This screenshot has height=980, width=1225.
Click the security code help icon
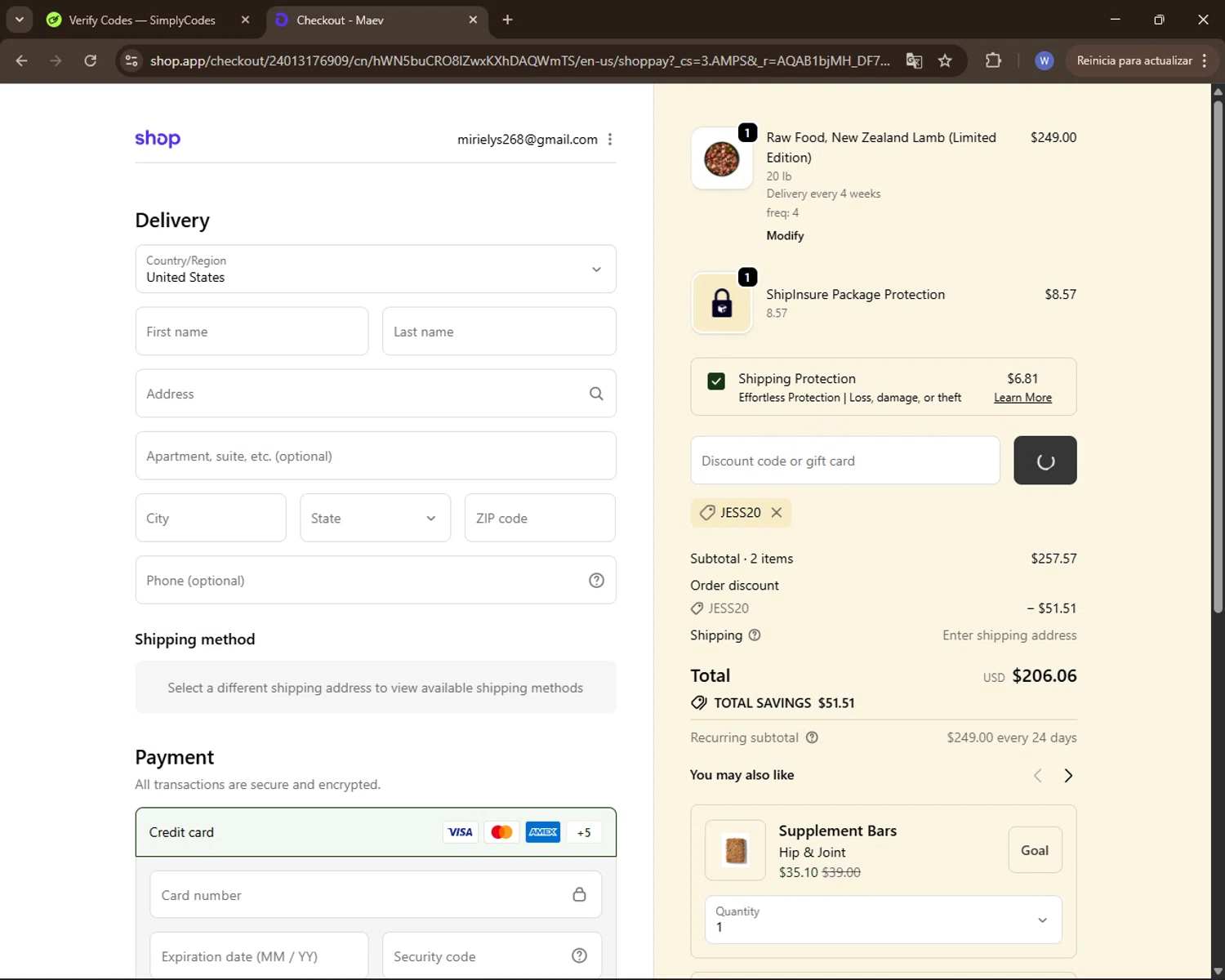point(579,955)
